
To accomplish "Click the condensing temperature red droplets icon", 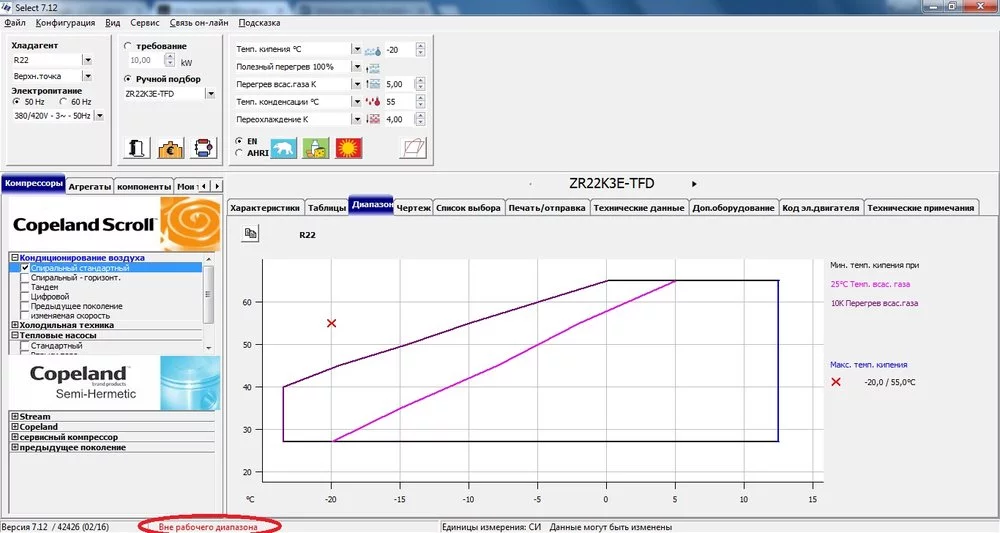I will pyautogui.click(x=374, y=101).
